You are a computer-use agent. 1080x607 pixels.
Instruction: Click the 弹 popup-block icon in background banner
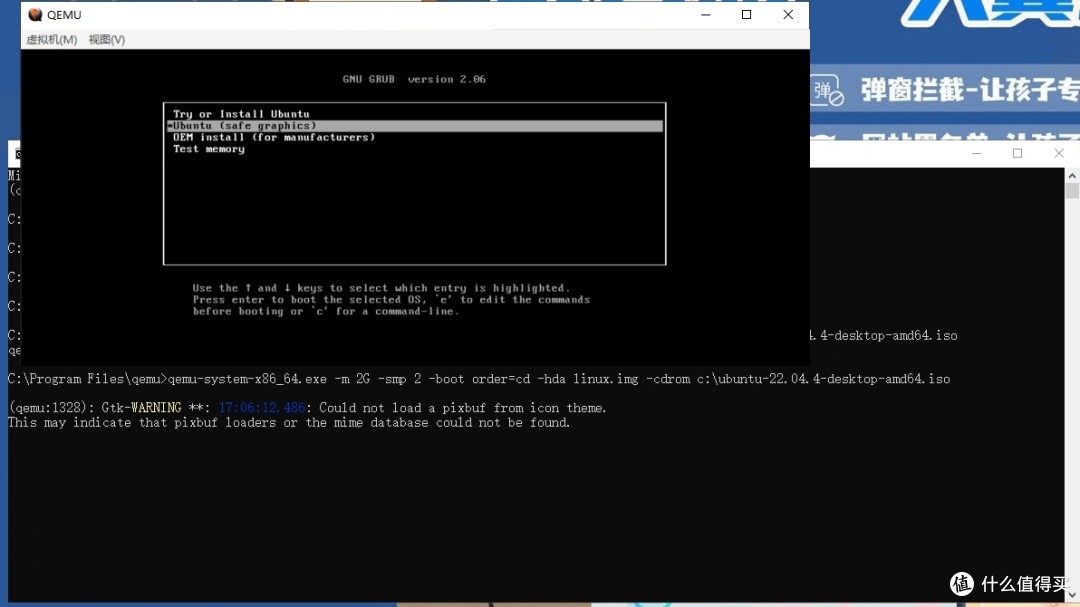tap(827, 91)
